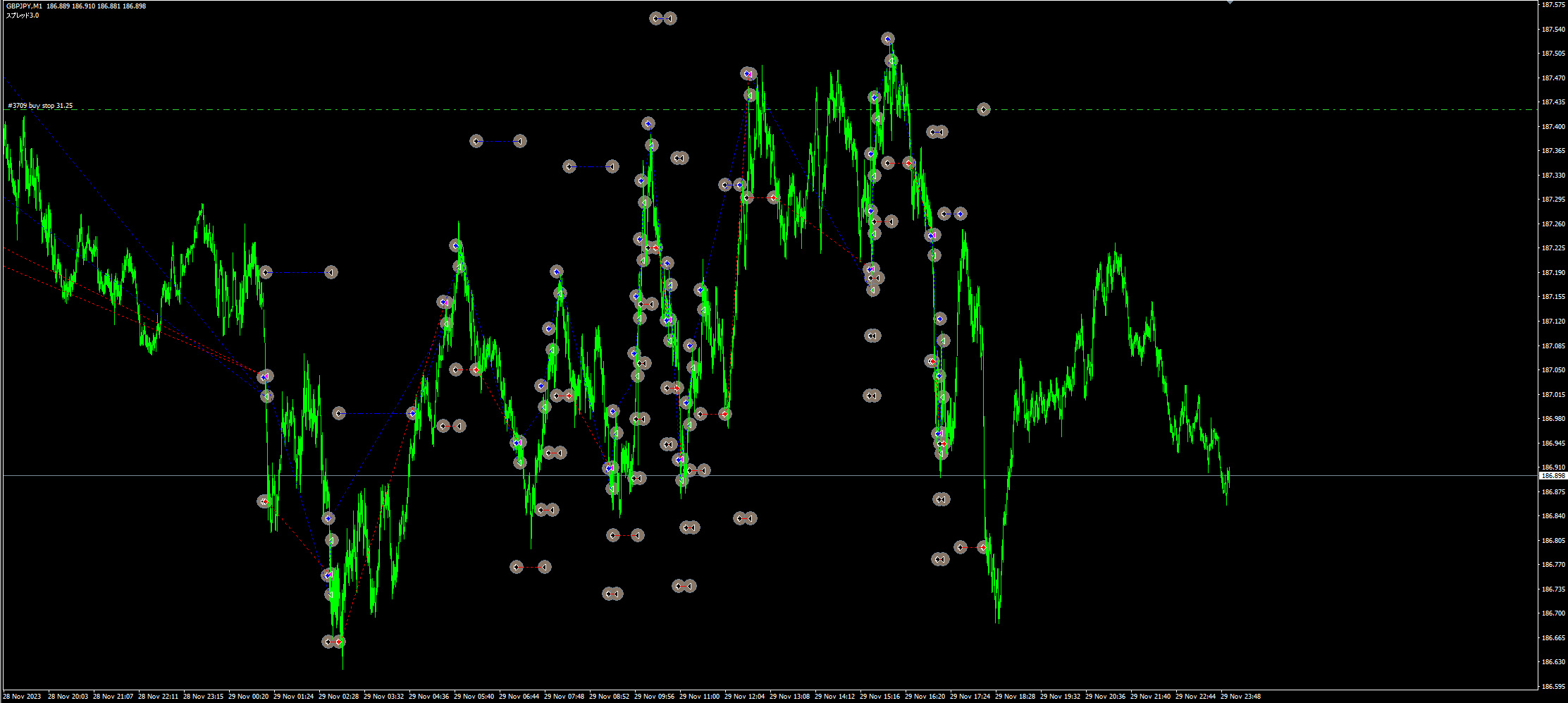The image size is (1568, 703).
Task: Select the 29 Nov 15:16 time label
Action: tap(880, 697)
